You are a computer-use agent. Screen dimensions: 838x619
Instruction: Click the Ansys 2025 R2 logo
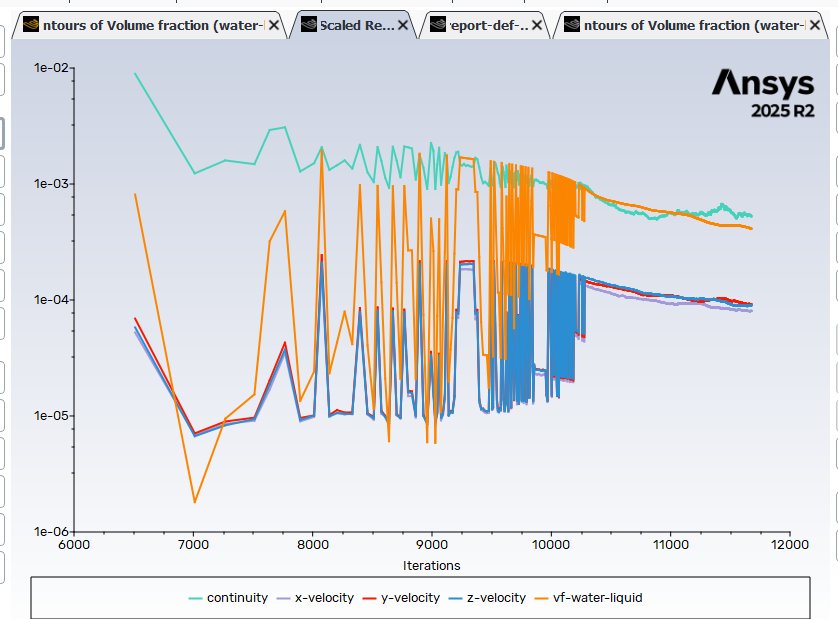[x=763, y=93]
